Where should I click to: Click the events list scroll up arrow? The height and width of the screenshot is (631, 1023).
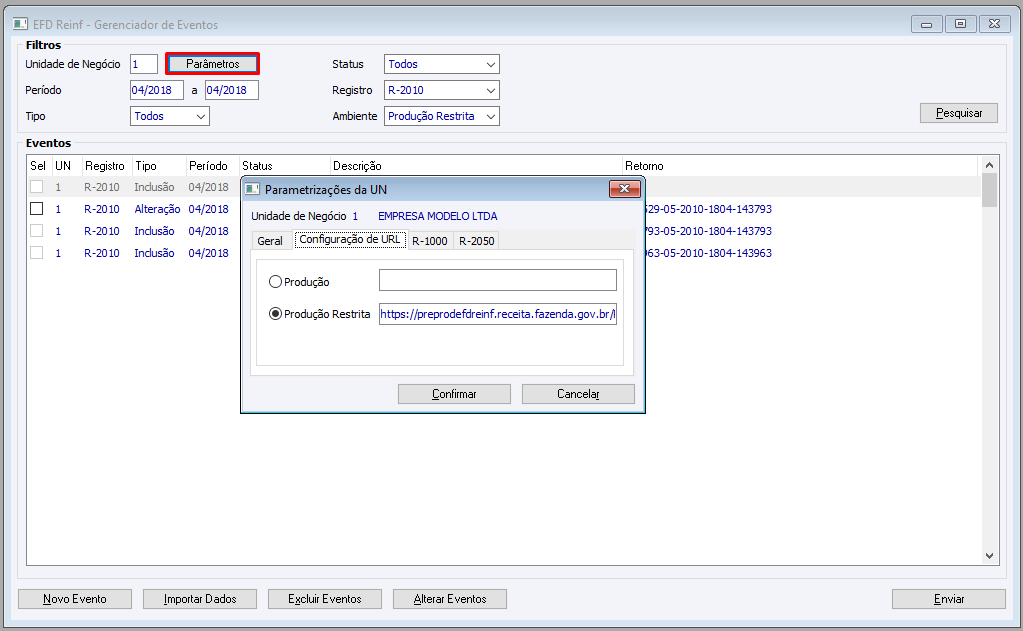[x=990, y=165]
